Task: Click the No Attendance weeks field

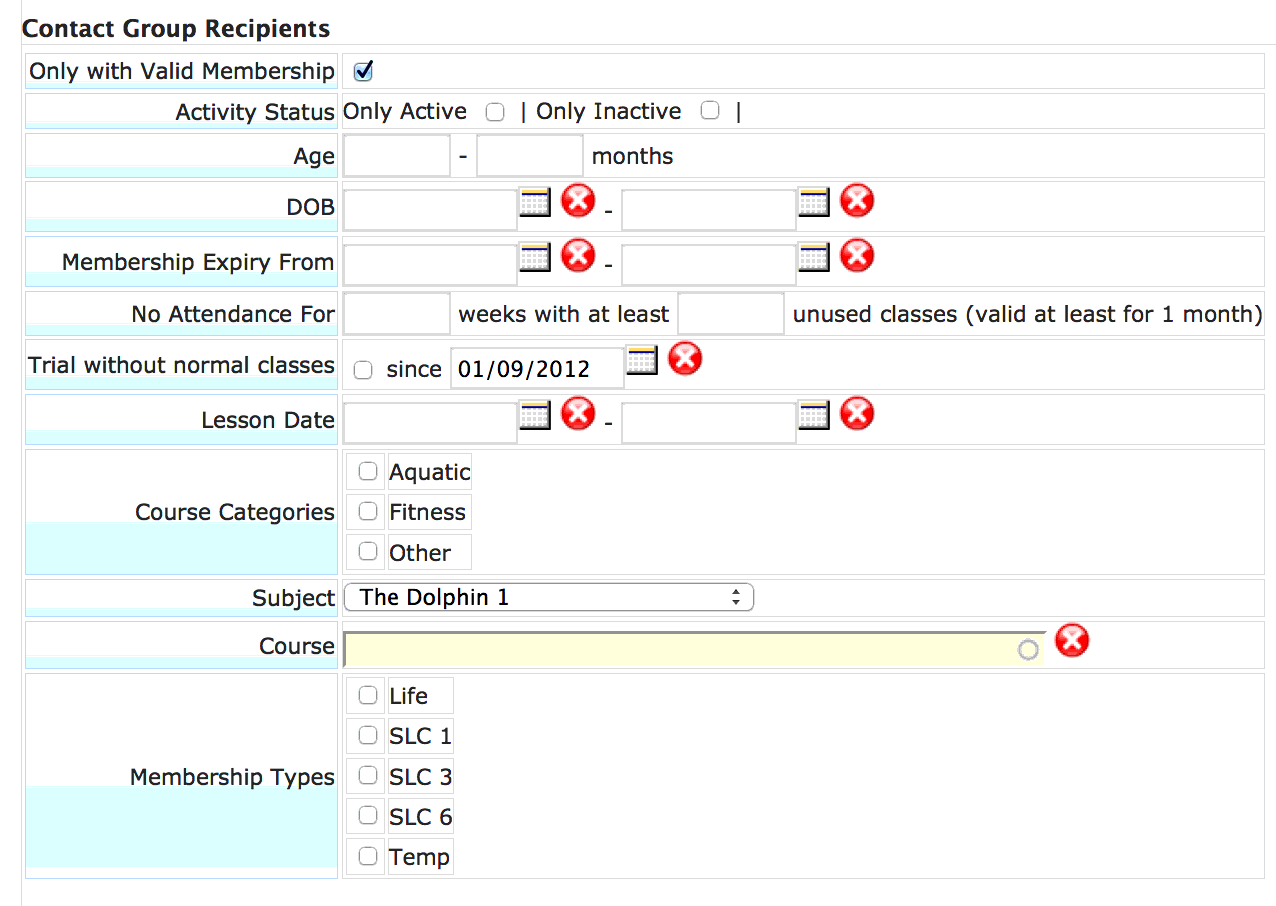Action: coord(396,314)
